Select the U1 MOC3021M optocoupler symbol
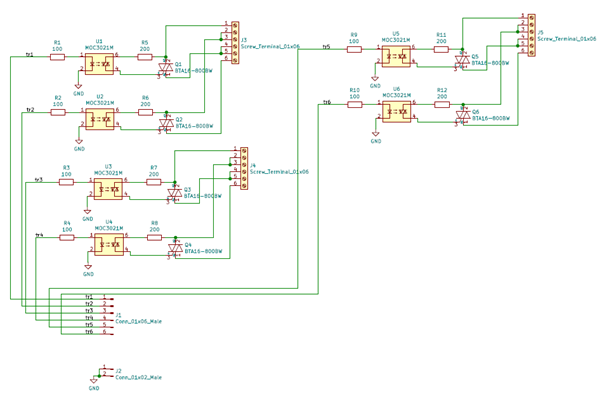 pos(99,62)
